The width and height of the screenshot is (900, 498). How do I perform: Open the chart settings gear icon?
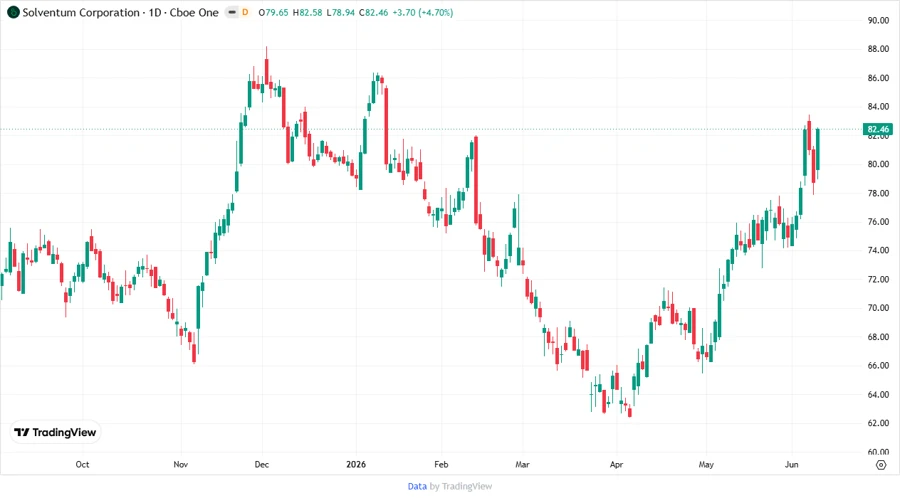pos(881,465)
